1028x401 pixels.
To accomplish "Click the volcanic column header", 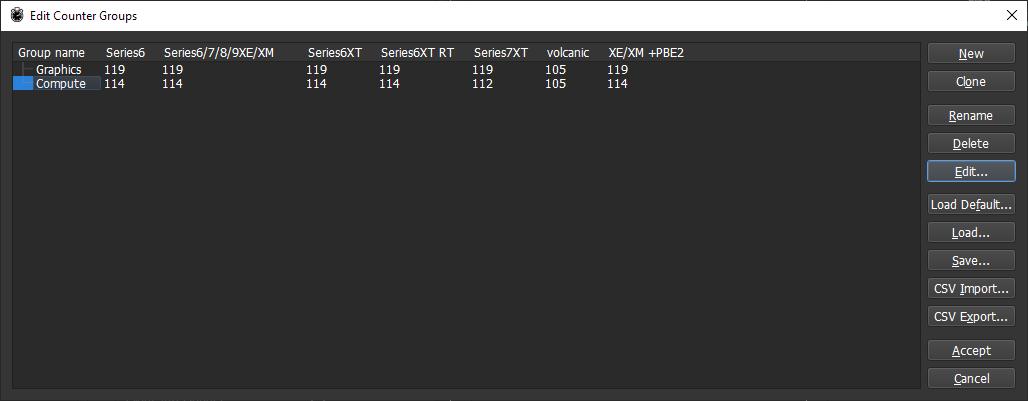I will coord(570,52).
